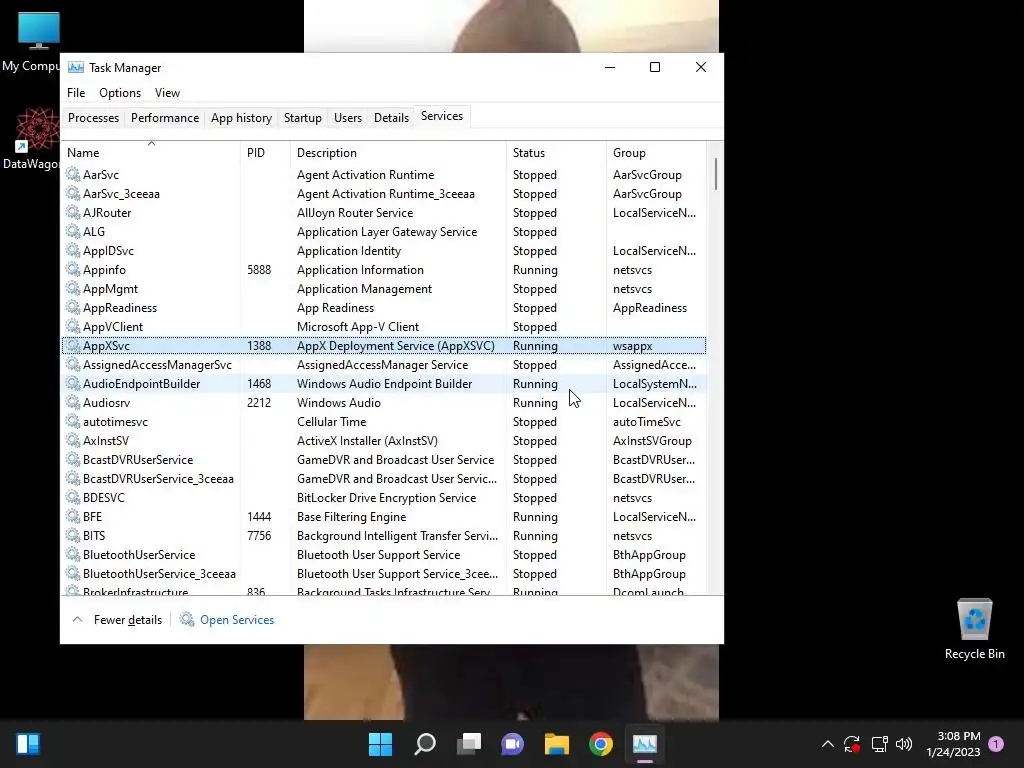Click the ALG service gear icon
Screen dimensions: 1024x768
pyautogui.click(x=73, y=231)
